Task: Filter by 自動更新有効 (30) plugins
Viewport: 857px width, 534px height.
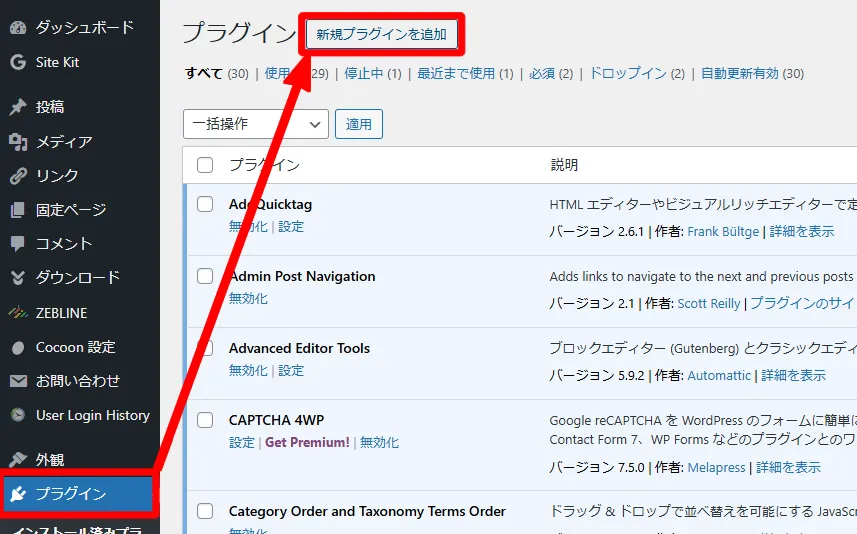Action: (x=752, y=73)
